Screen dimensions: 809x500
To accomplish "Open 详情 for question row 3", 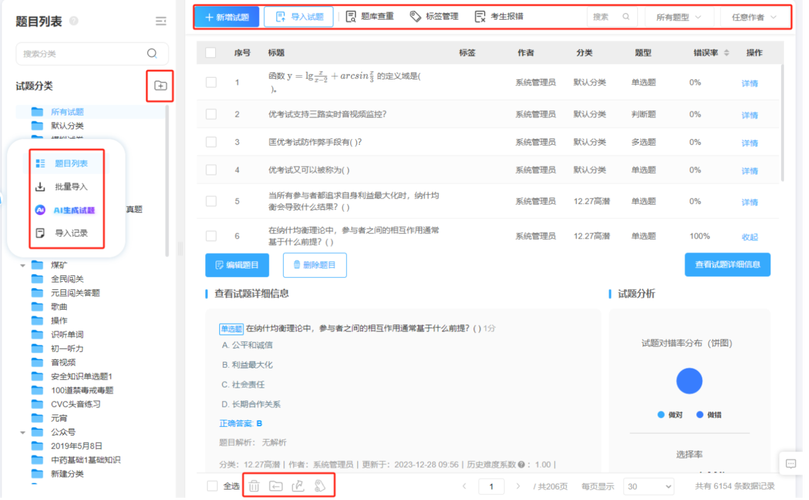I will [750, 143].
